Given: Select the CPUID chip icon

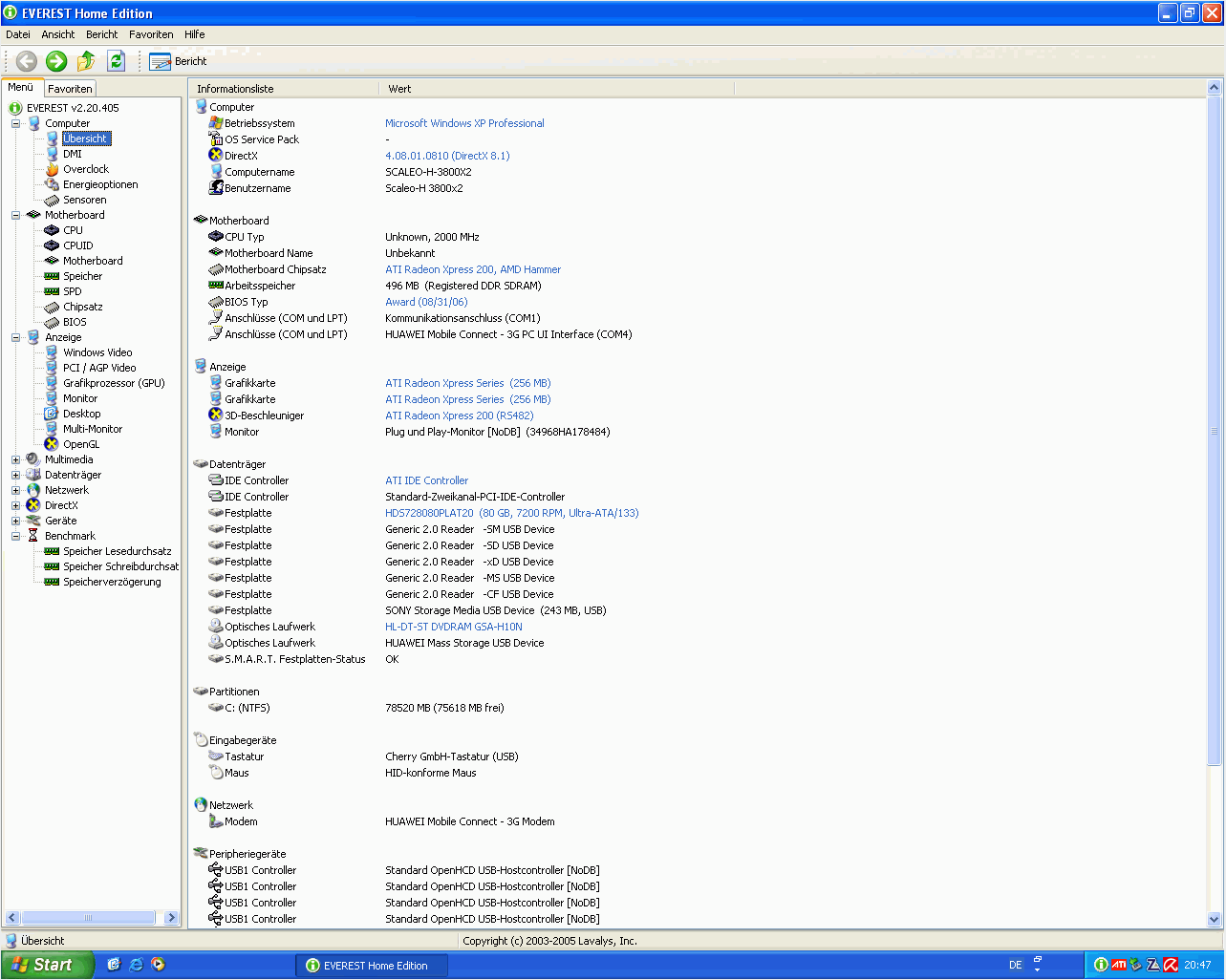Looking at the screenshot, I should [52, 245].
